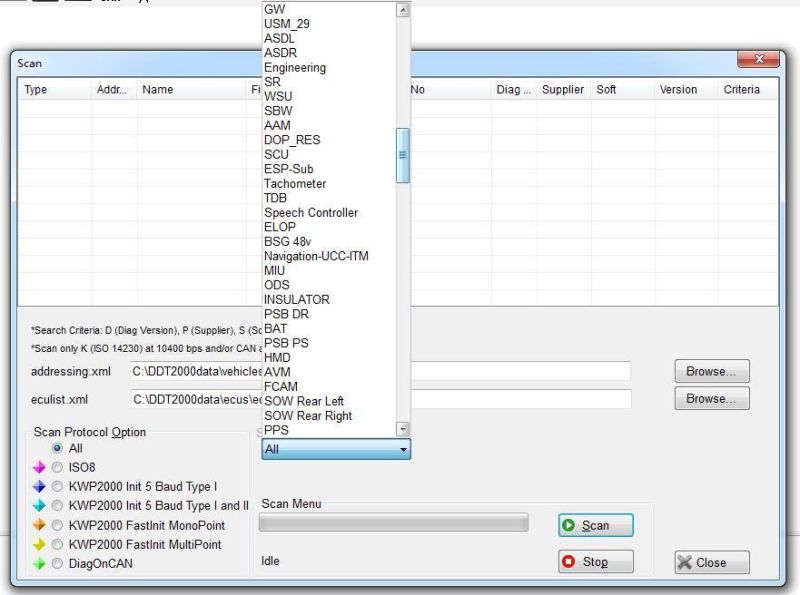Select BSG 48v in the list
This screenshot has height=595, width=800.
(x=329, y=242)
